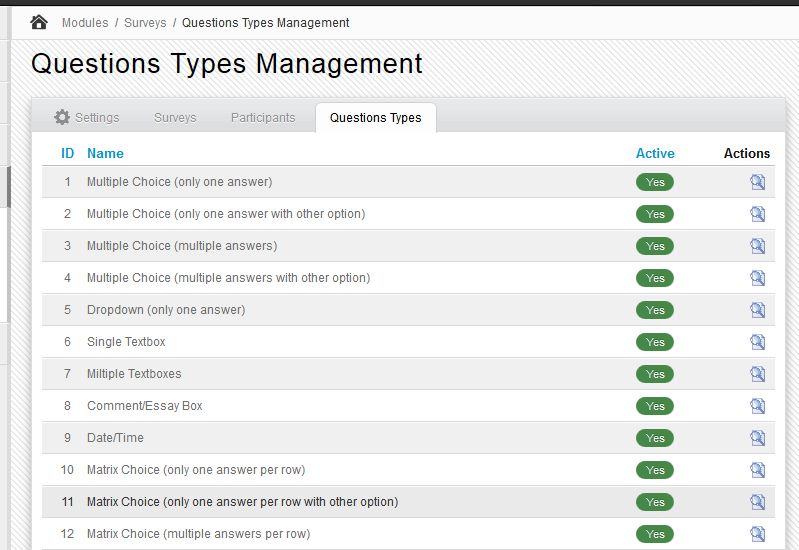Image resolution: width=799 pixels, height=550 pixels.
Task: Go to Modules in the breadcrumb
Action: tap(85, 22)
